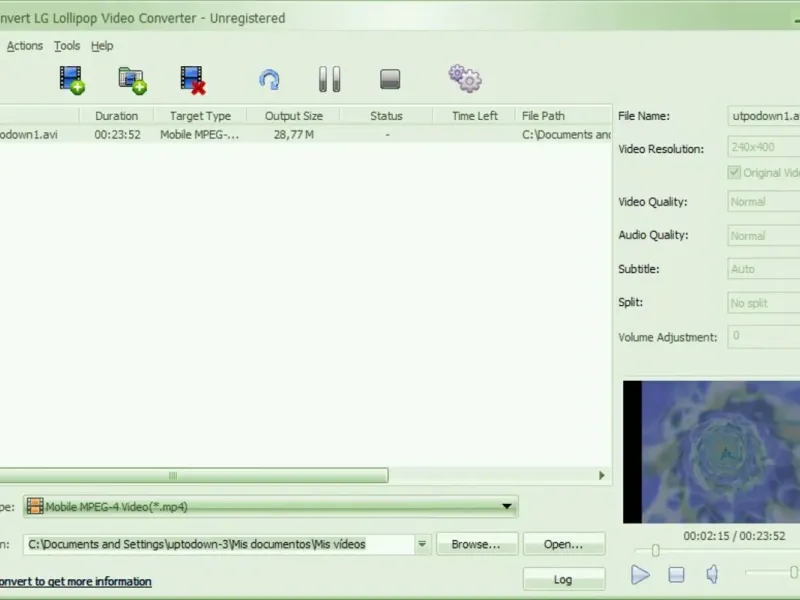The image size is (800, 600).
Task: Sort by Duration column header
Action: point(116,116)
